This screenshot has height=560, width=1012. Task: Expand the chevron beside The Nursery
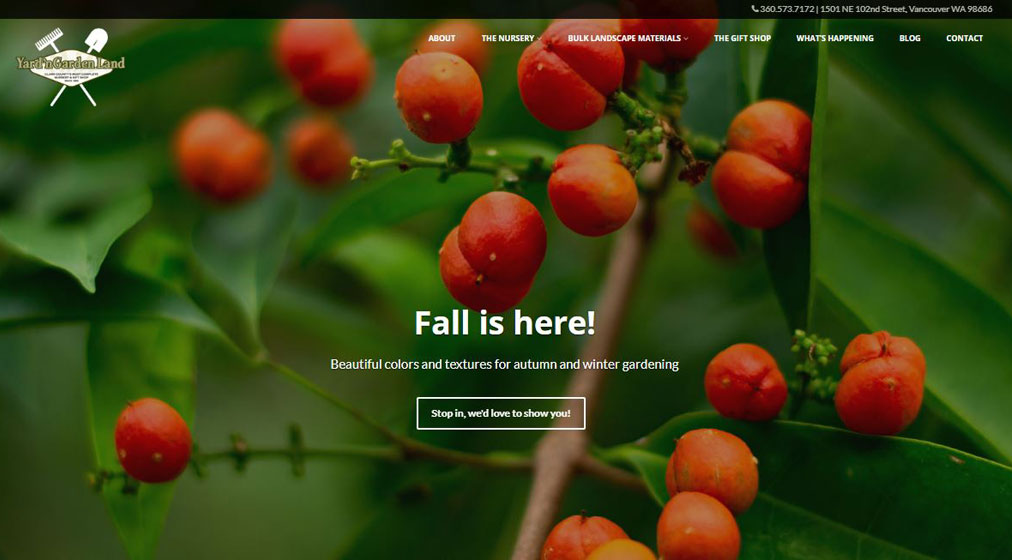pos(539,39)
